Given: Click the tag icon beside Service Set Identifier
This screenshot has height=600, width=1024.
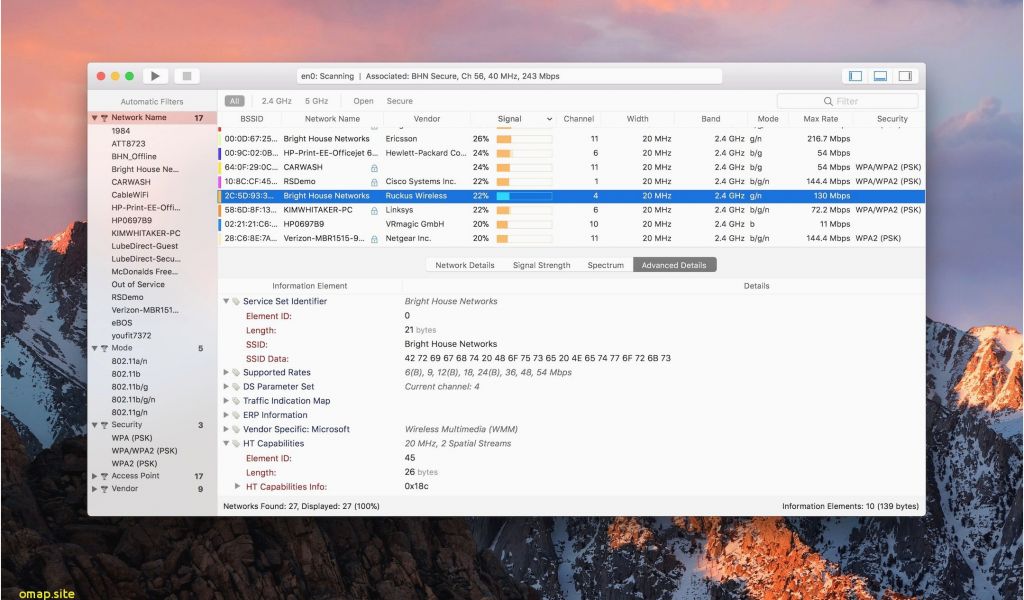Looking at the screenshot, I should (x=236, y=302).
